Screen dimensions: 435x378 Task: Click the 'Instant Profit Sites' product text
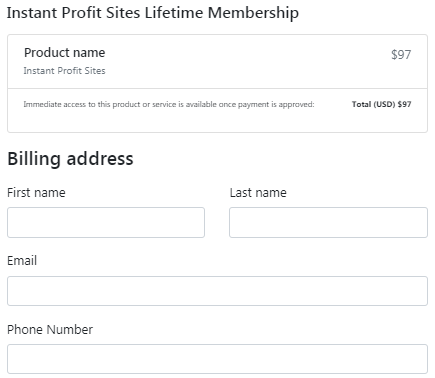pos(64,71)
